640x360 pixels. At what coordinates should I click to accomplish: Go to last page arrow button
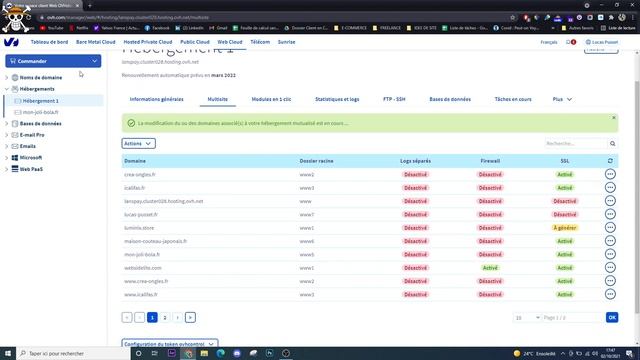click(x=190, y=318)
